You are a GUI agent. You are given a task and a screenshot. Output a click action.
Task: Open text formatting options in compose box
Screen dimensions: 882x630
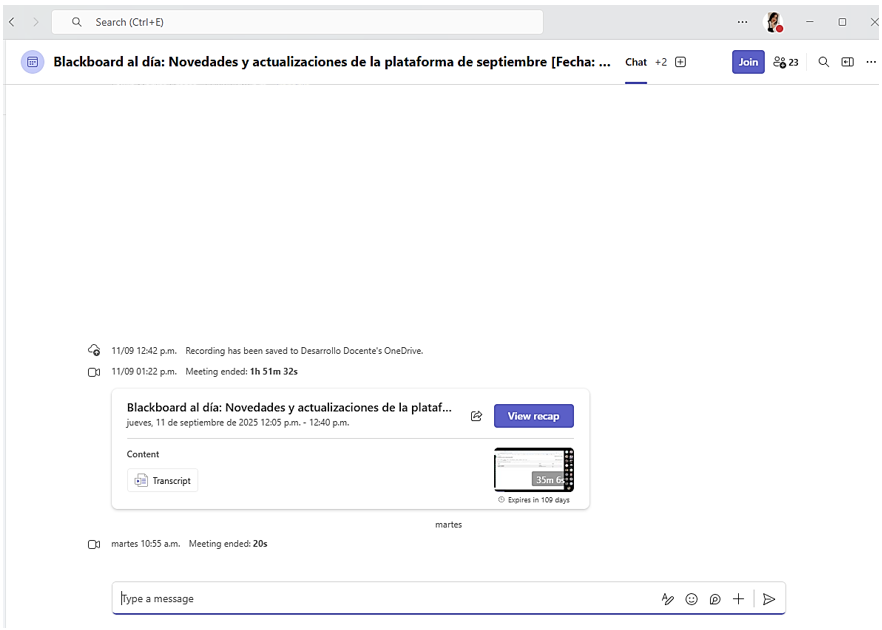click(667, 599)
